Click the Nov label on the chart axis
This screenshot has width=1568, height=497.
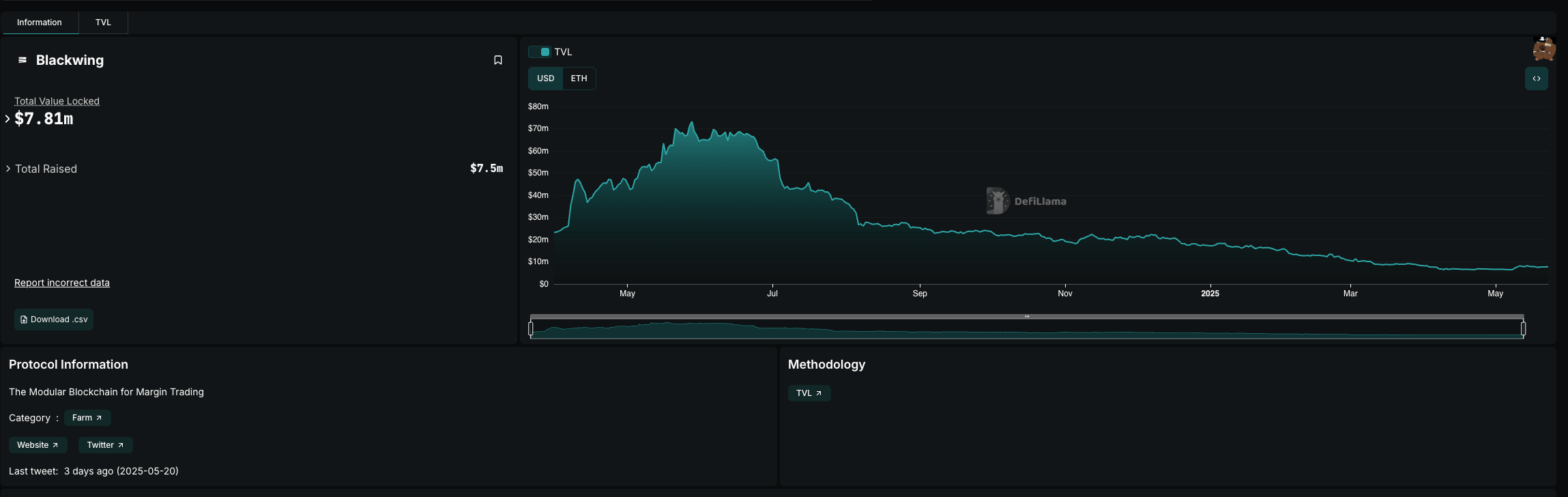pyautogui.click(x=1065, y=294)
